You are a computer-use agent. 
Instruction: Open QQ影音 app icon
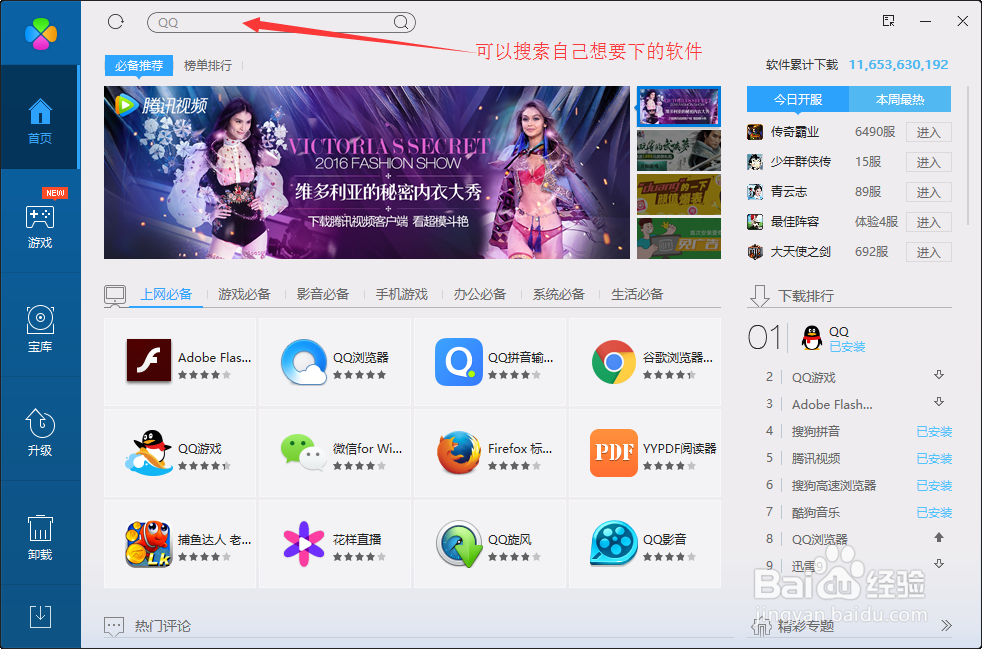(614, 544)
